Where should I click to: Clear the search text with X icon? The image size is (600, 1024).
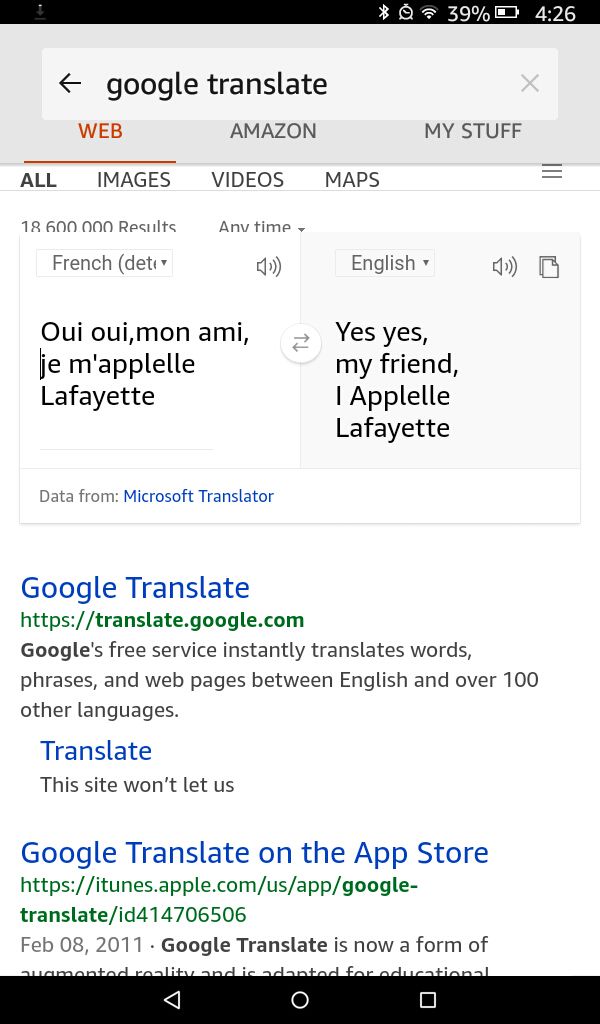point(529,83)
